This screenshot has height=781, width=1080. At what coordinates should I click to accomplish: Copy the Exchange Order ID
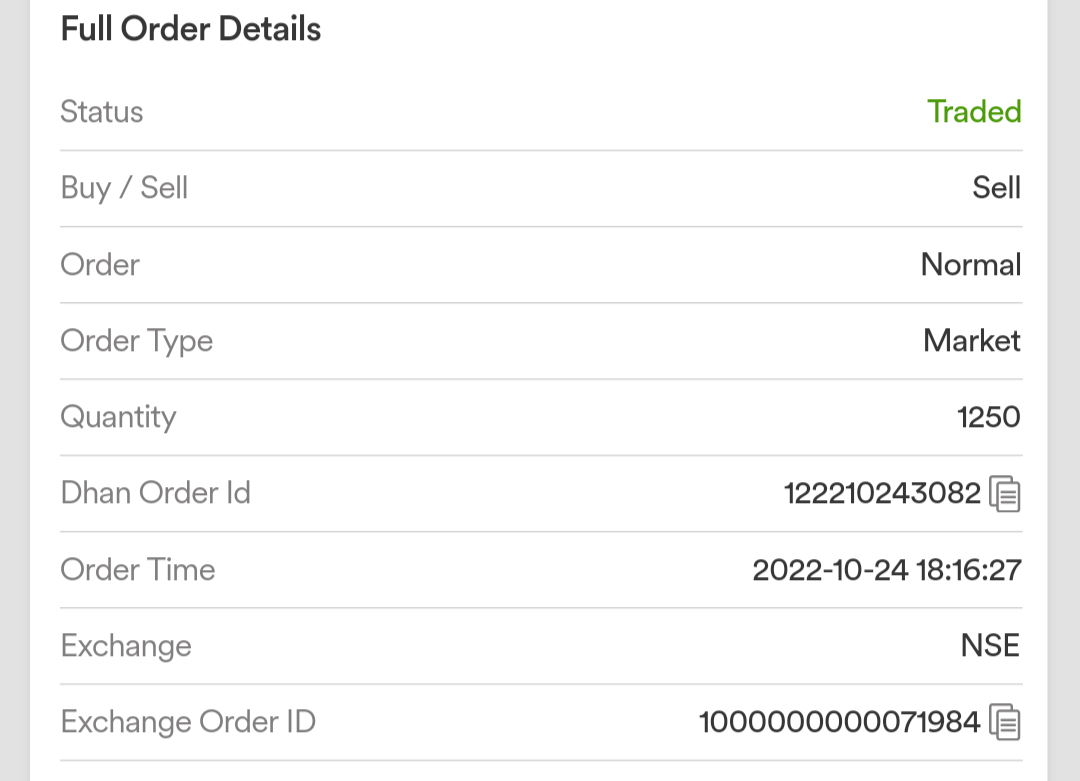pyautogui.click(x=1005, y=722)
